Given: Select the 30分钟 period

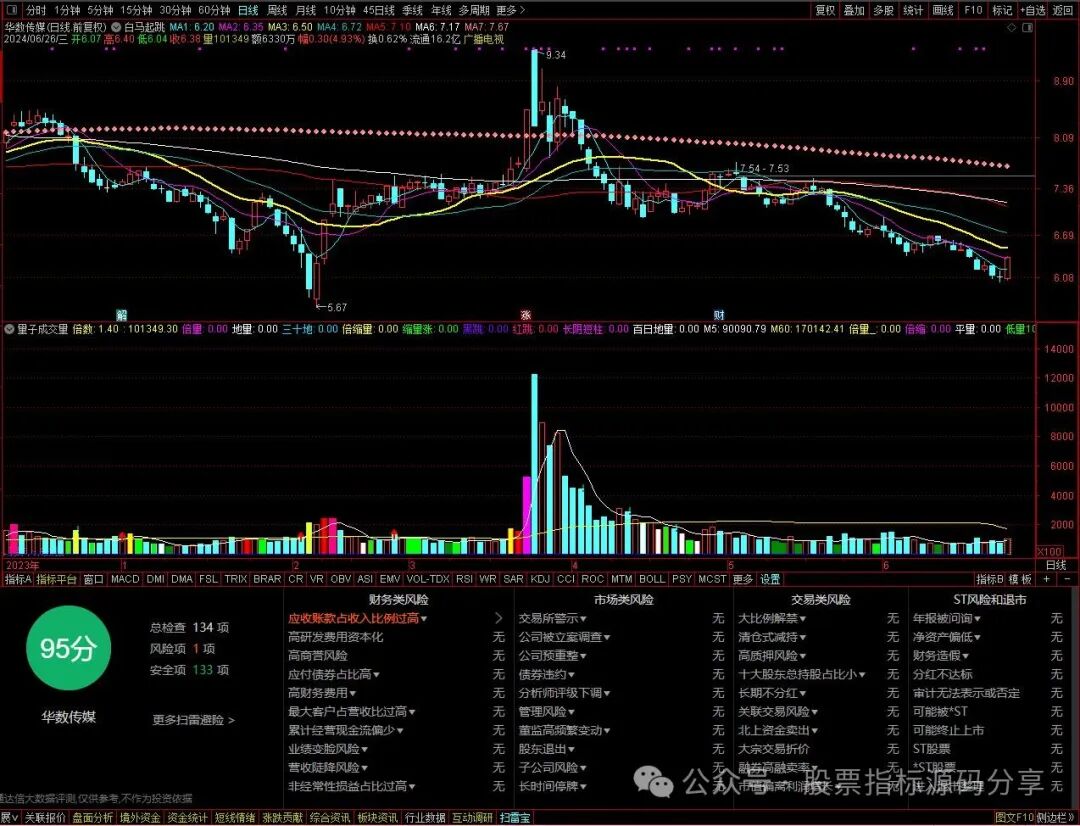Looking at the screenshot, I should (x=175, y=10).
